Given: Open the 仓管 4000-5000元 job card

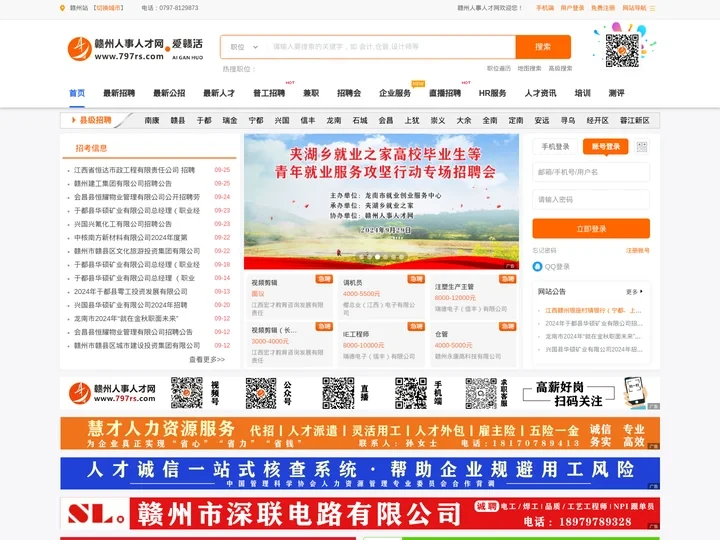Looking at the screenshot, I should (x=474, y=344).
